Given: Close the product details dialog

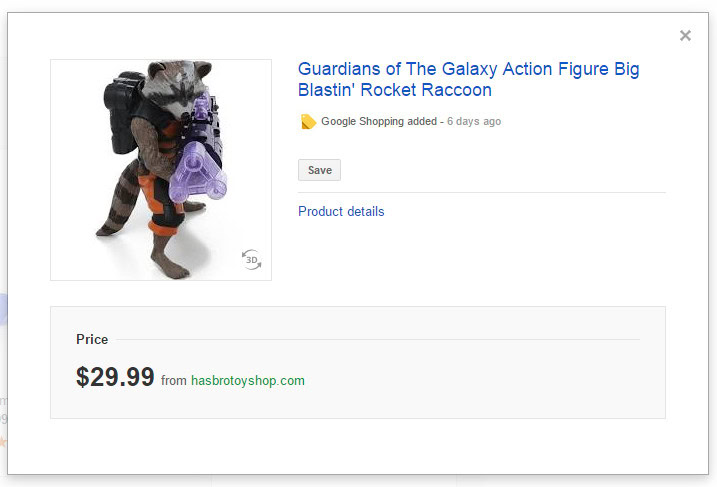Looking at the screenshot, I should pos(685,36).
